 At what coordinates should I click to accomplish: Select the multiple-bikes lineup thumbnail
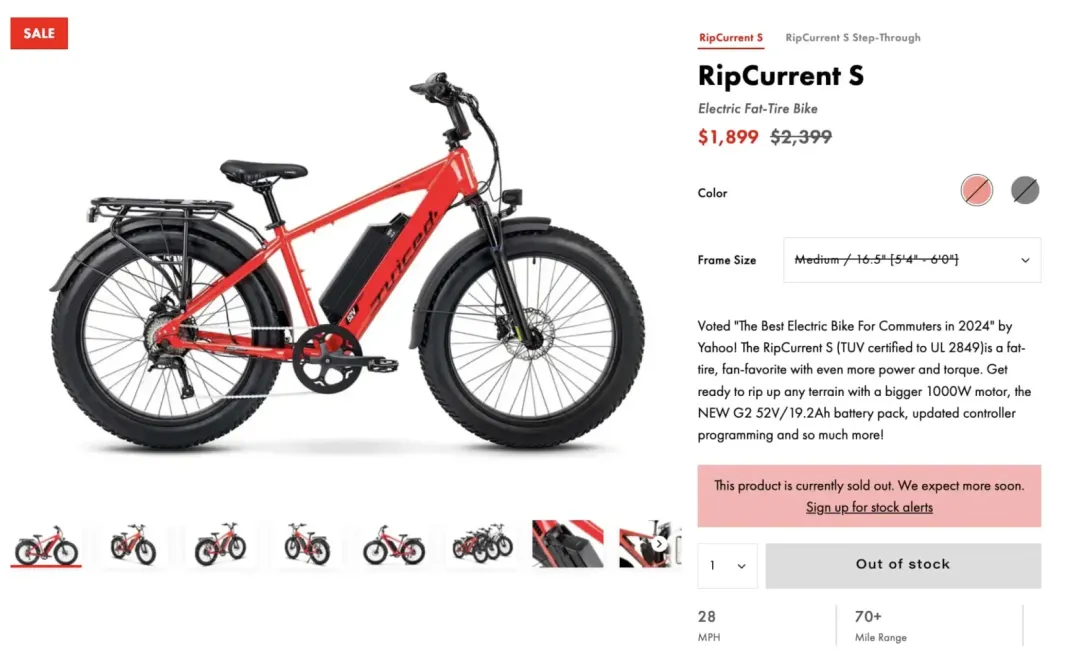click(x=481, y=545)
